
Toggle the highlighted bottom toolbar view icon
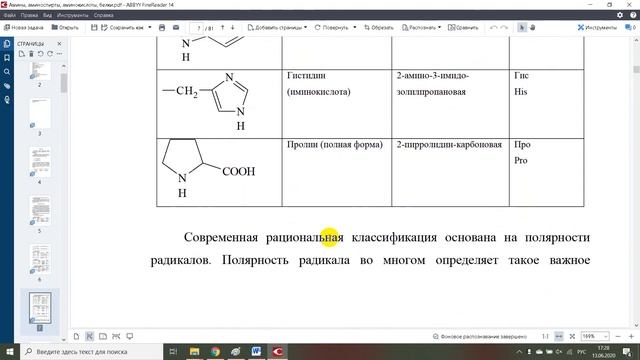pos(89,336)
